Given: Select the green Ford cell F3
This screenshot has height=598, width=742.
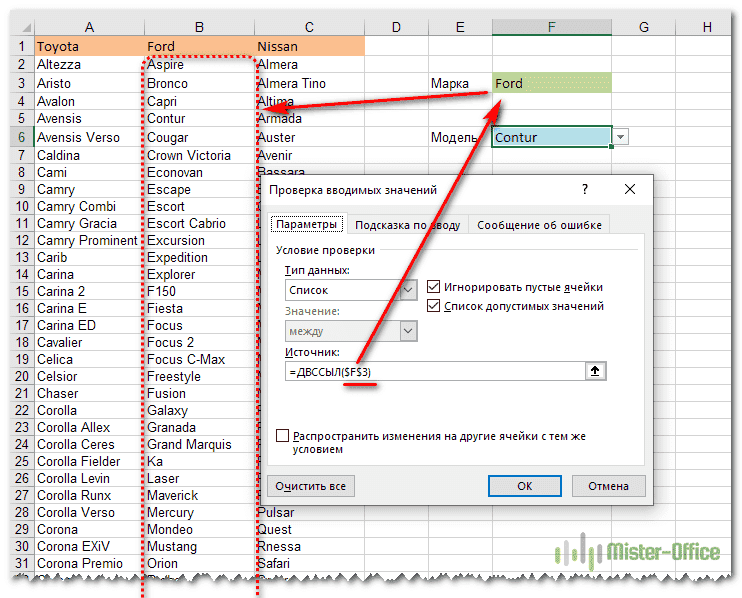Looking at the screenshot, I should coord(551,84).
